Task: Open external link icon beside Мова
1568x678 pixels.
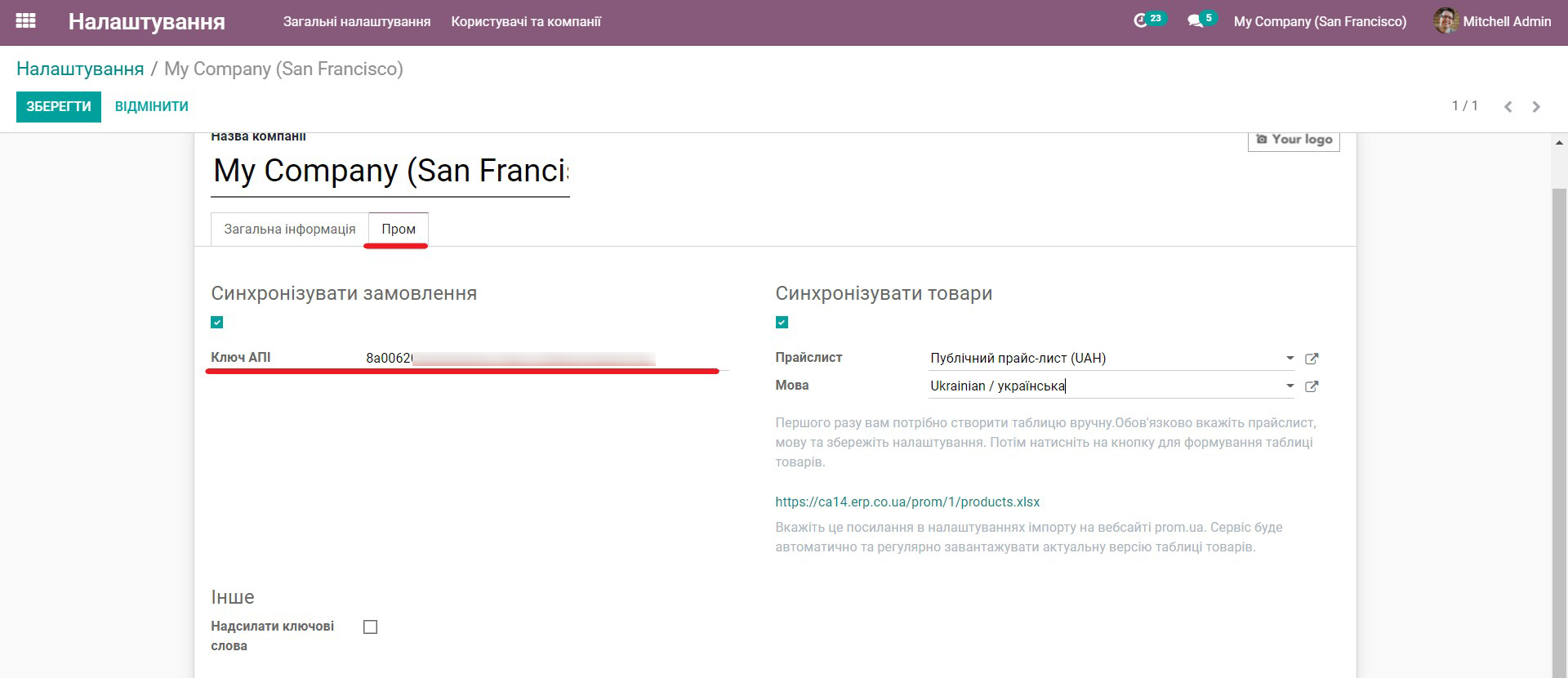Action: tap(1312, 386)
